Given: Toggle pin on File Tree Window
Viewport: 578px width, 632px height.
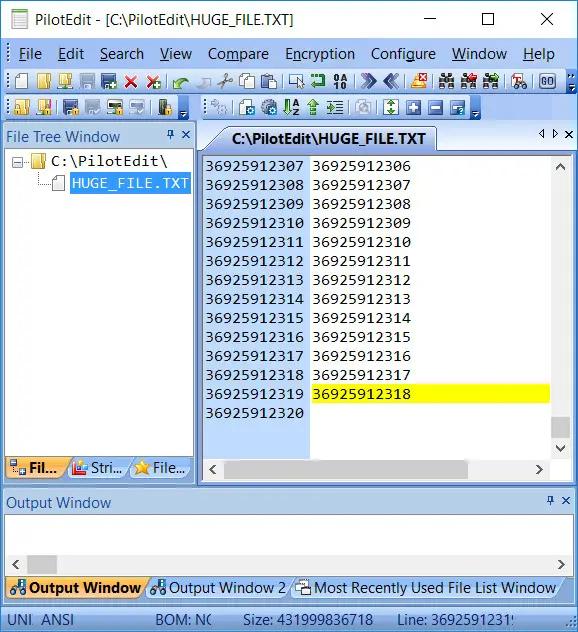Looking at the screenshot, I should (x=170, y=135).
